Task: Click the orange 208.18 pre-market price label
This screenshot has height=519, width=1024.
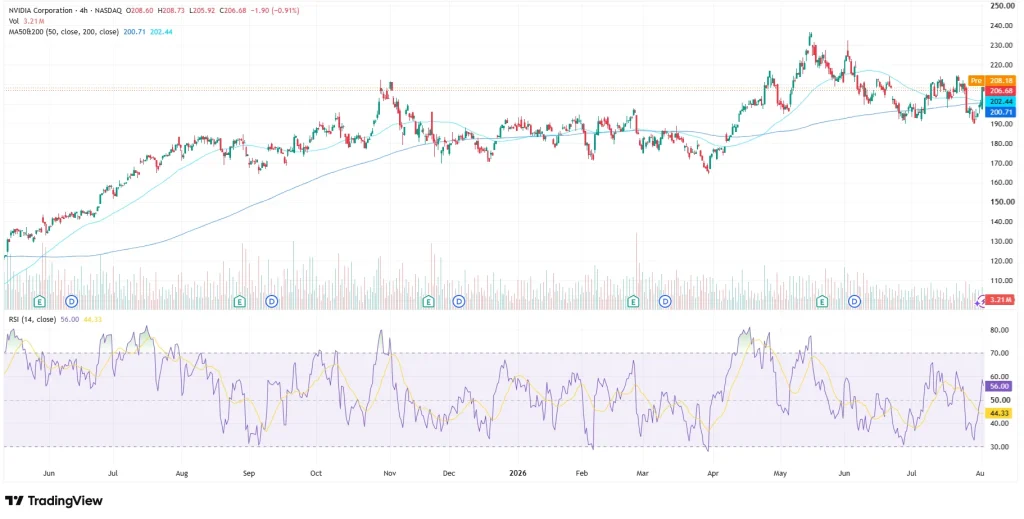Action: [1000, 81]
